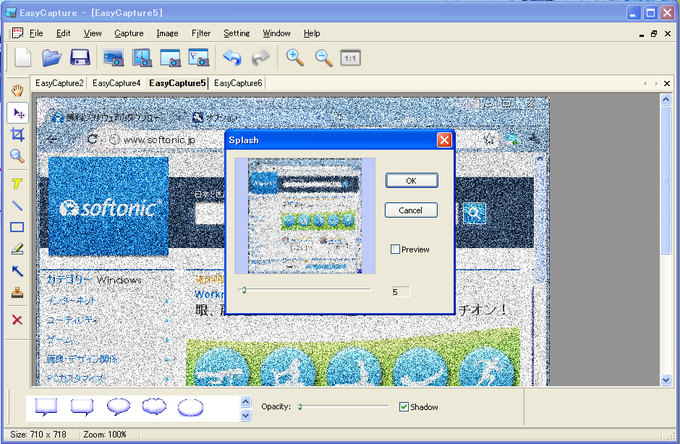Click tab strip scroll-right arrow
This screenshot has width=680, height=444.
coord(656,83)
